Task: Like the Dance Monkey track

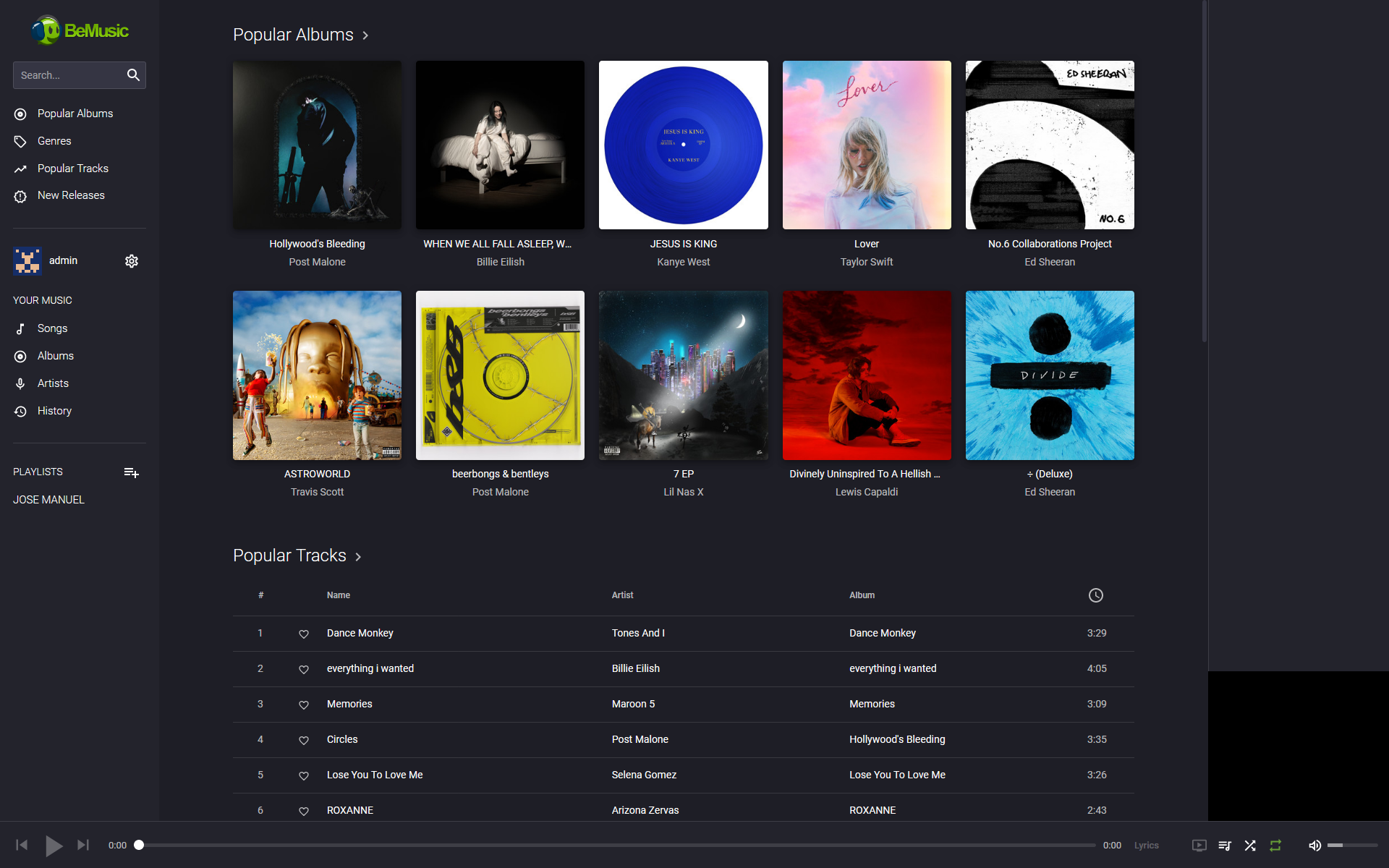Action: [304, 634]
